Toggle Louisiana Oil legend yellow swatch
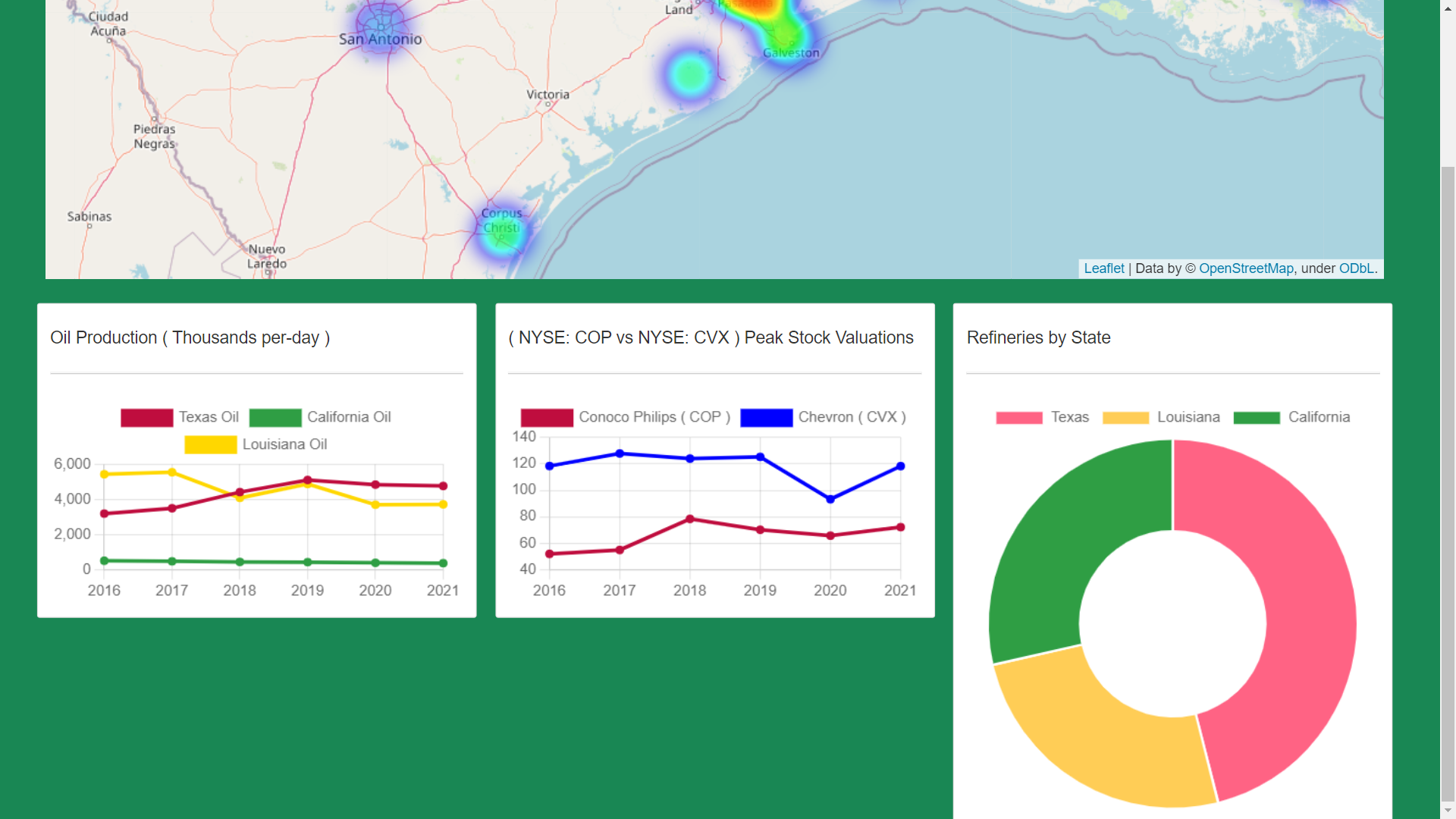 [211, 445]
